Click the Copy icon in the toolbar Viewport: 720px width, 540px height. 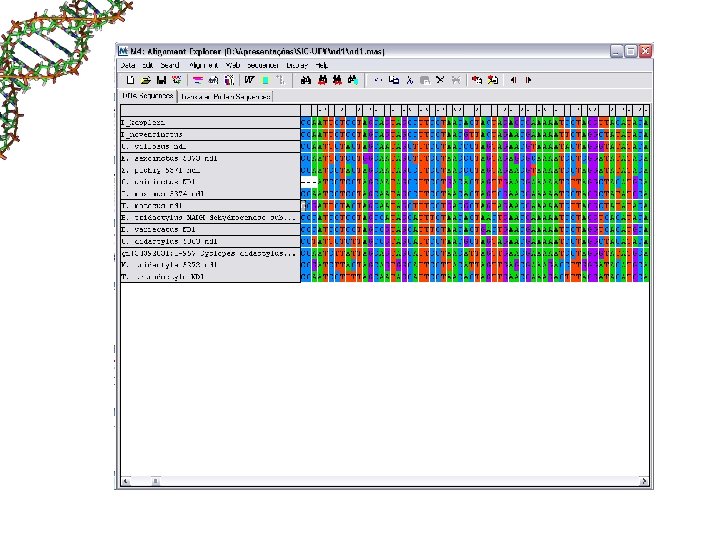pyautogui.click(x=394, y=80)
